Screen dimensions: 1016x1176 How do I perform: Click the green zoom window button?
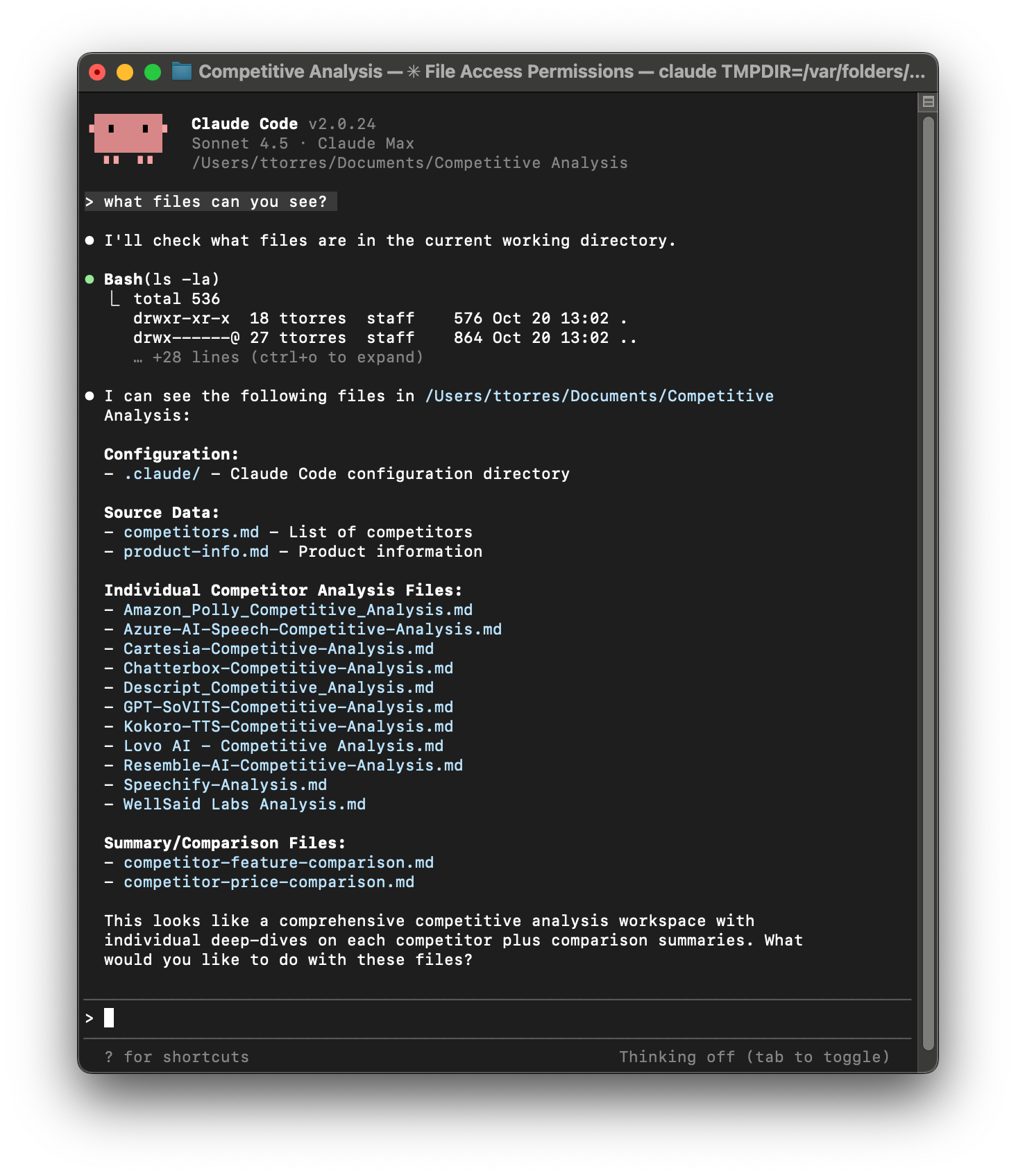click(x=153, y=72)
